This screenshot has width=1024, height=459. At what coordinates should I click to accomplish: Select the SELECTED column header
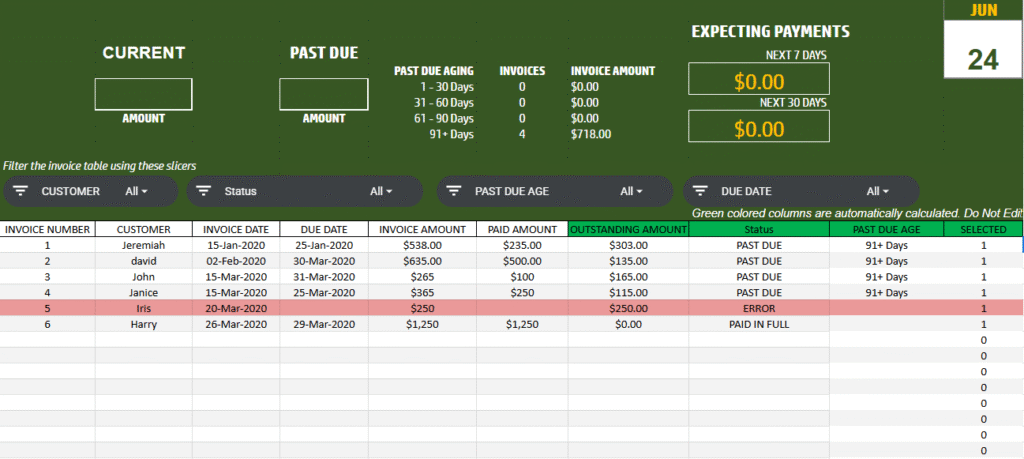[x=984, y=229]
